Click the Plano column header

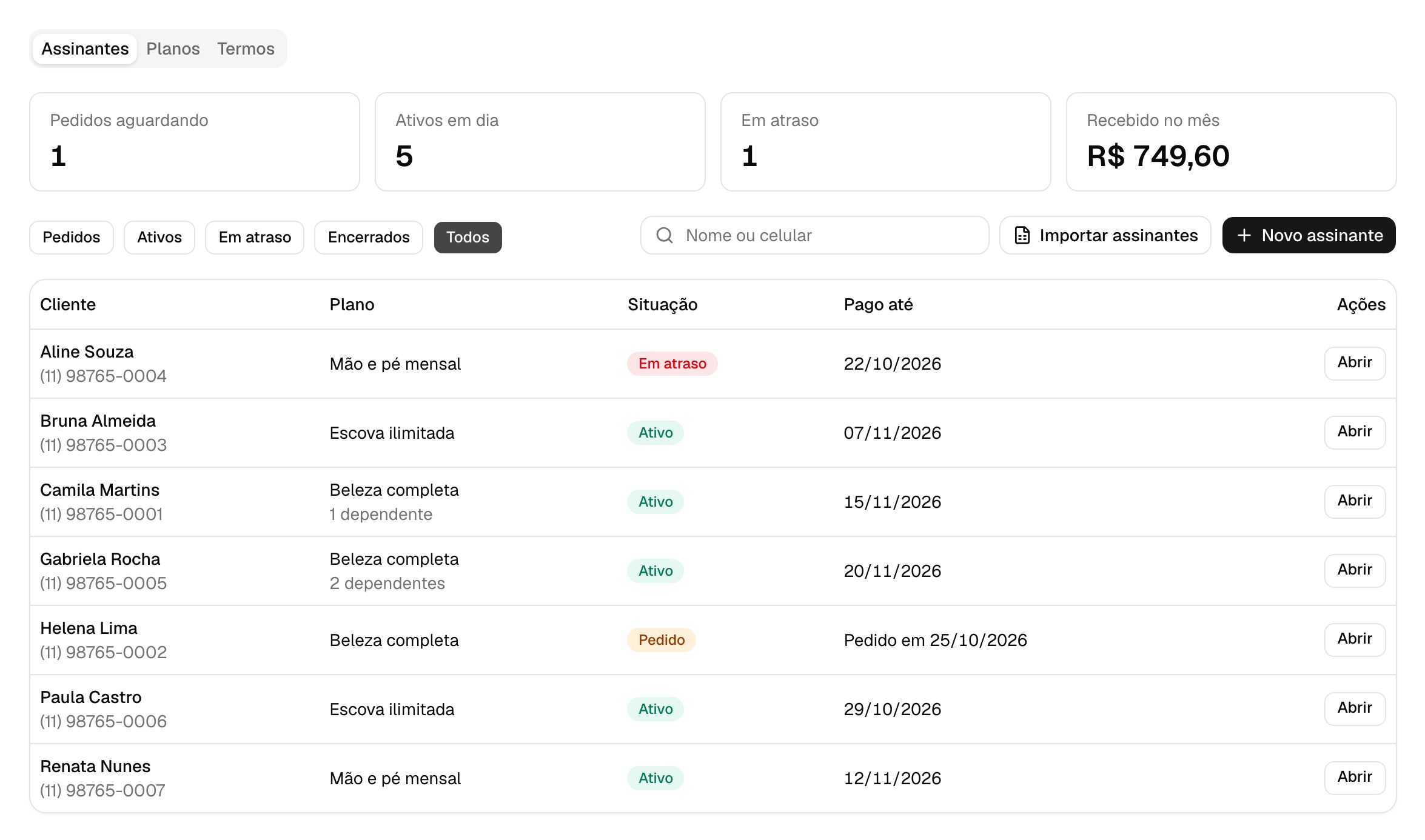(x=352, y=304)
